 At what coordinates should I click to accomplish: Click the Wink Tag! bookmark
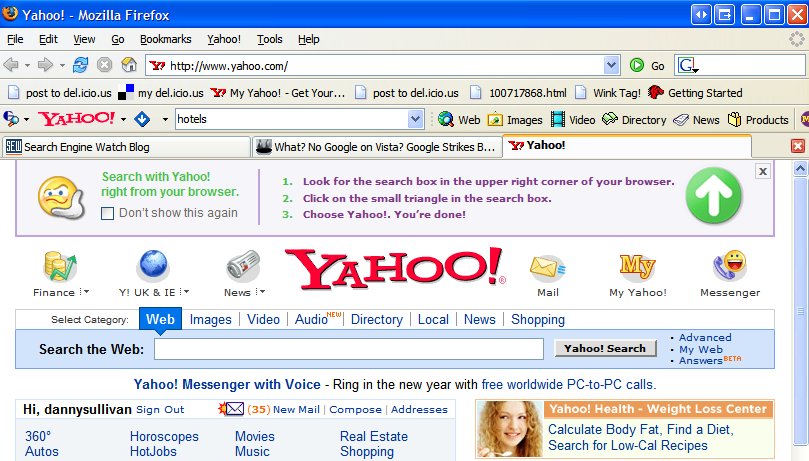pyautogui.click(x=608, y=93)
